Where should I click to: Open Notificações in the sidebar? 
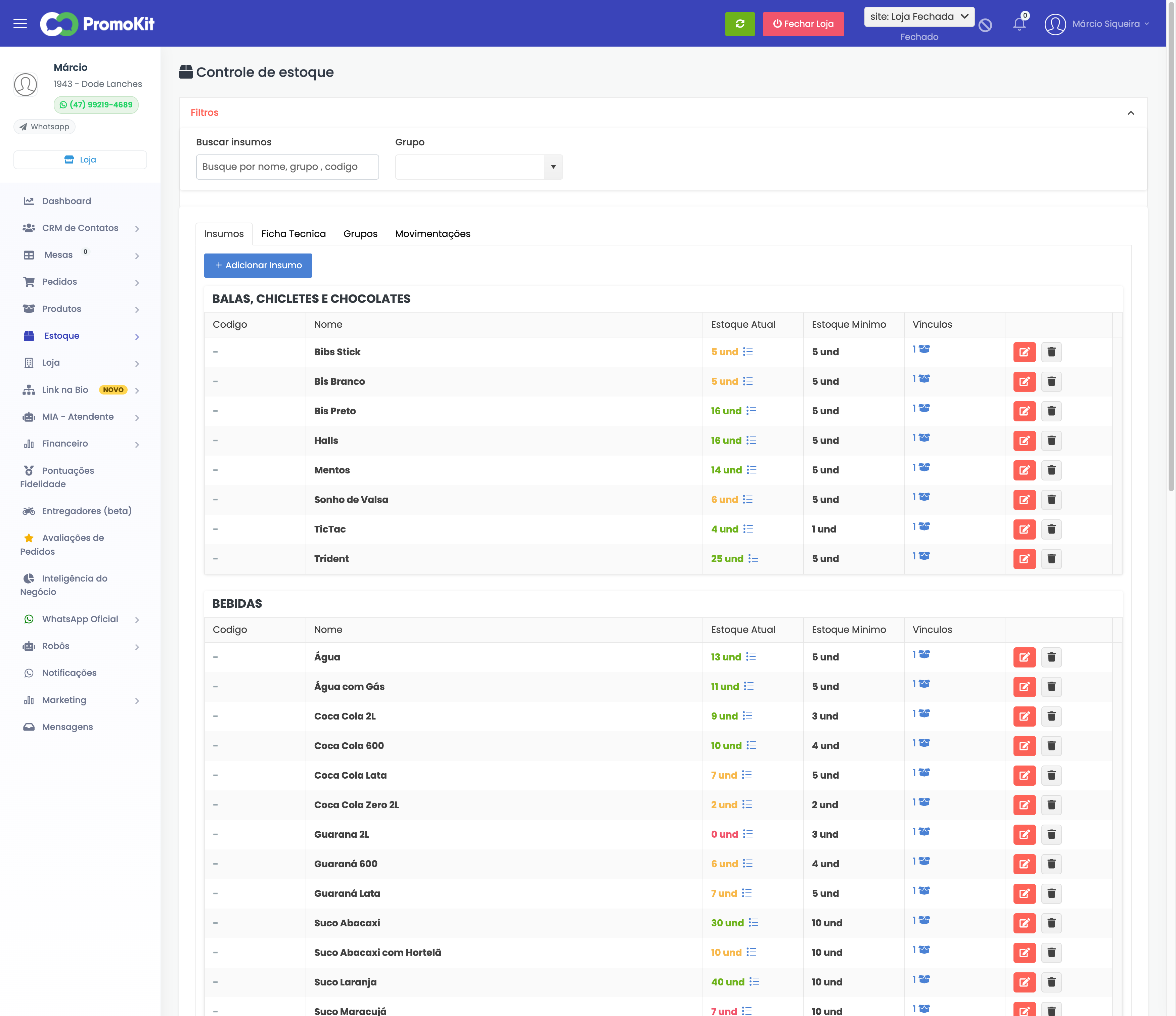tap(69, 673)
